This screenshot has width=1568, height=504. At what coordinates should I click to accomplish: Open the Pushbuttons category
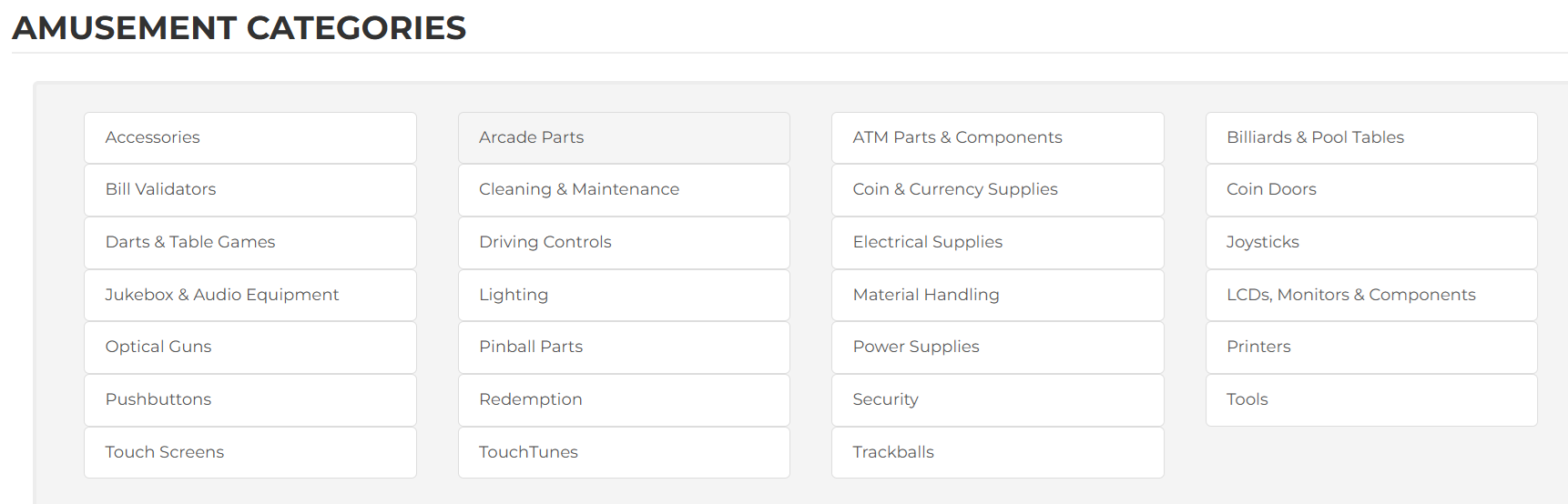250,400
